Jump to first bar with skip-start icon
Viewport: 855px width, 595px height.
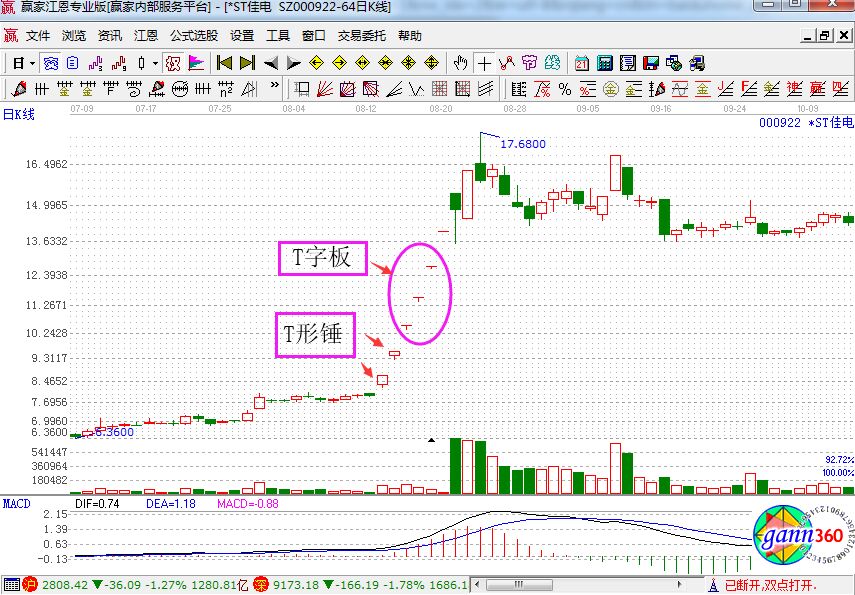click(226, 63)
